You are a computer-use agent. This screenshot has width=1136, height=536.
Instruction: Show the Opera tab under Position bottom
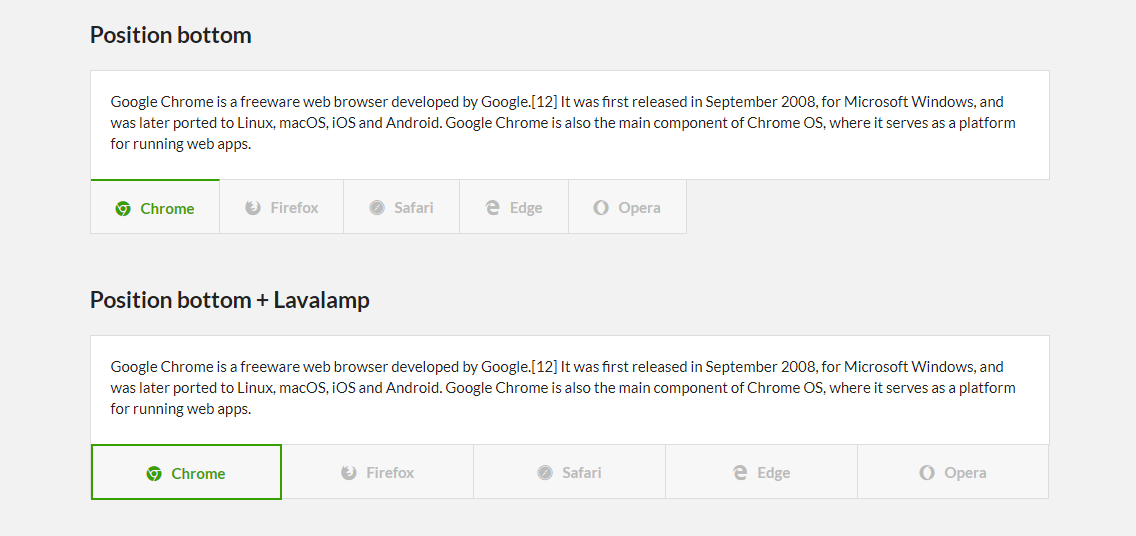coord(628,208)
